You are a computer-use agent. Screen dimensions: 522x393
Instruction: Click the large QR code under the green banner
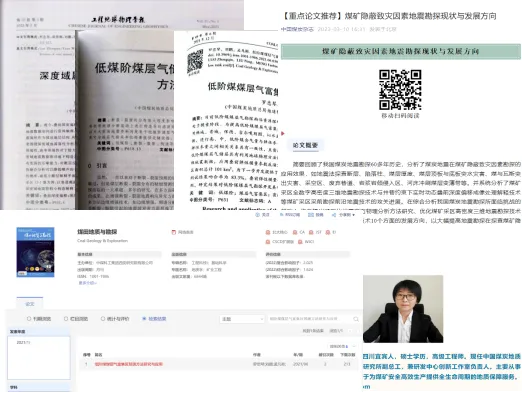pyautogui.click(x=400, y=90)
